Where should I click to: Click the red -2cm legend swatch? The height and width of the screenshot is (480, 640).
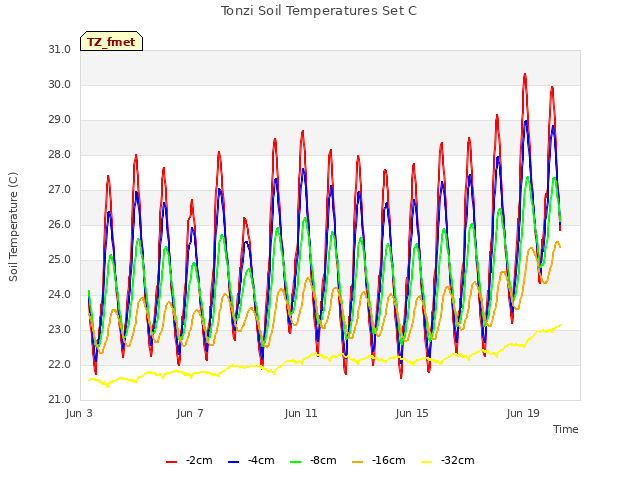pyautogui.click(x=171, y=462)
